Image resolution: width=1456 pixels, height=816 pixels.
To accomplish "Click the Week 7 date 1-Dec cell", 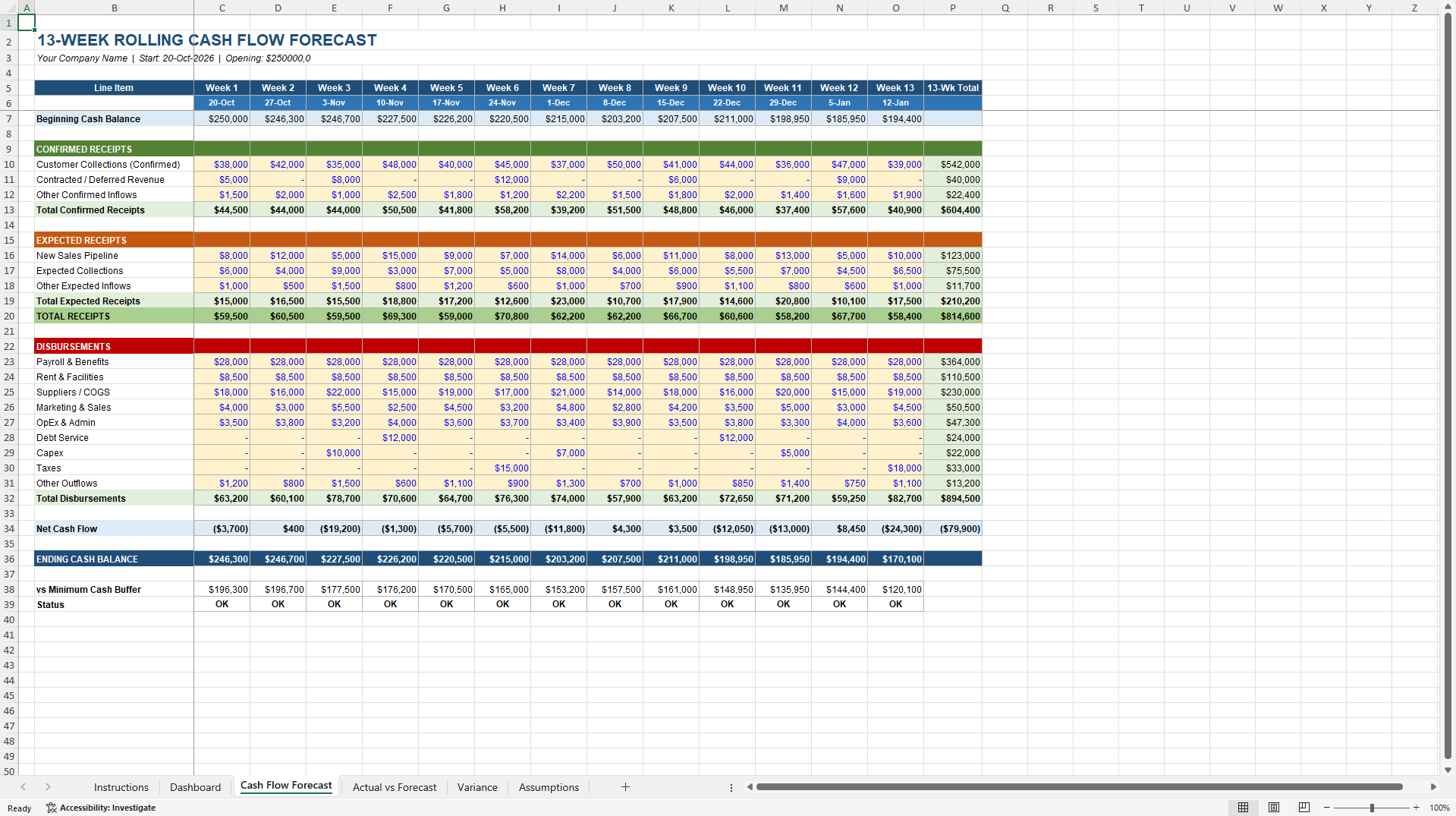I will [558, 103].
